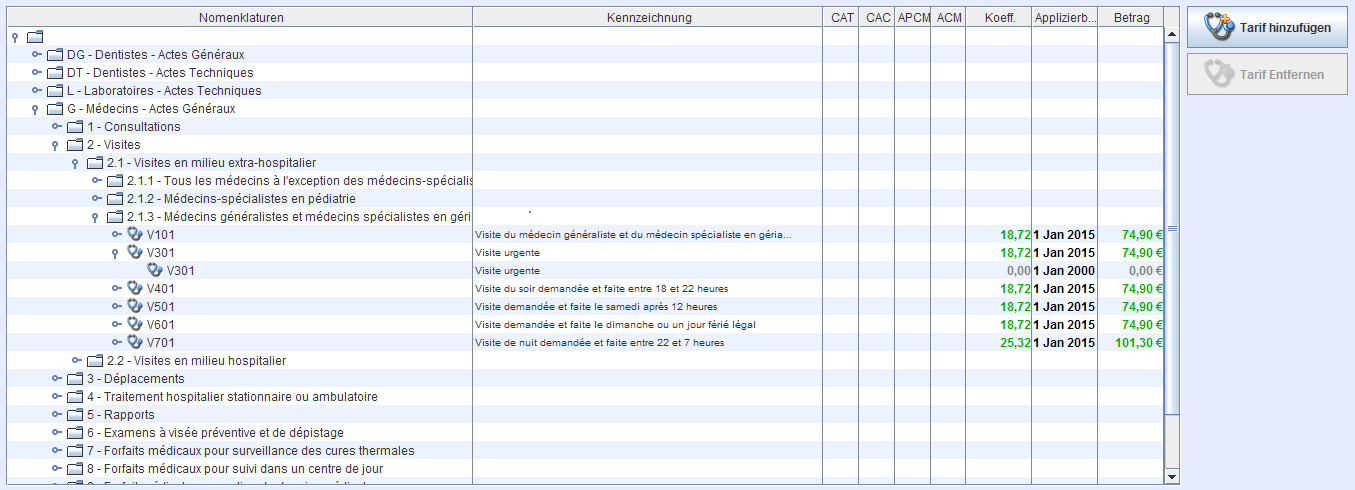The image size is (1355, 490).
Task: Collapse the V301 tariff node
Action: tap(116, 254)
